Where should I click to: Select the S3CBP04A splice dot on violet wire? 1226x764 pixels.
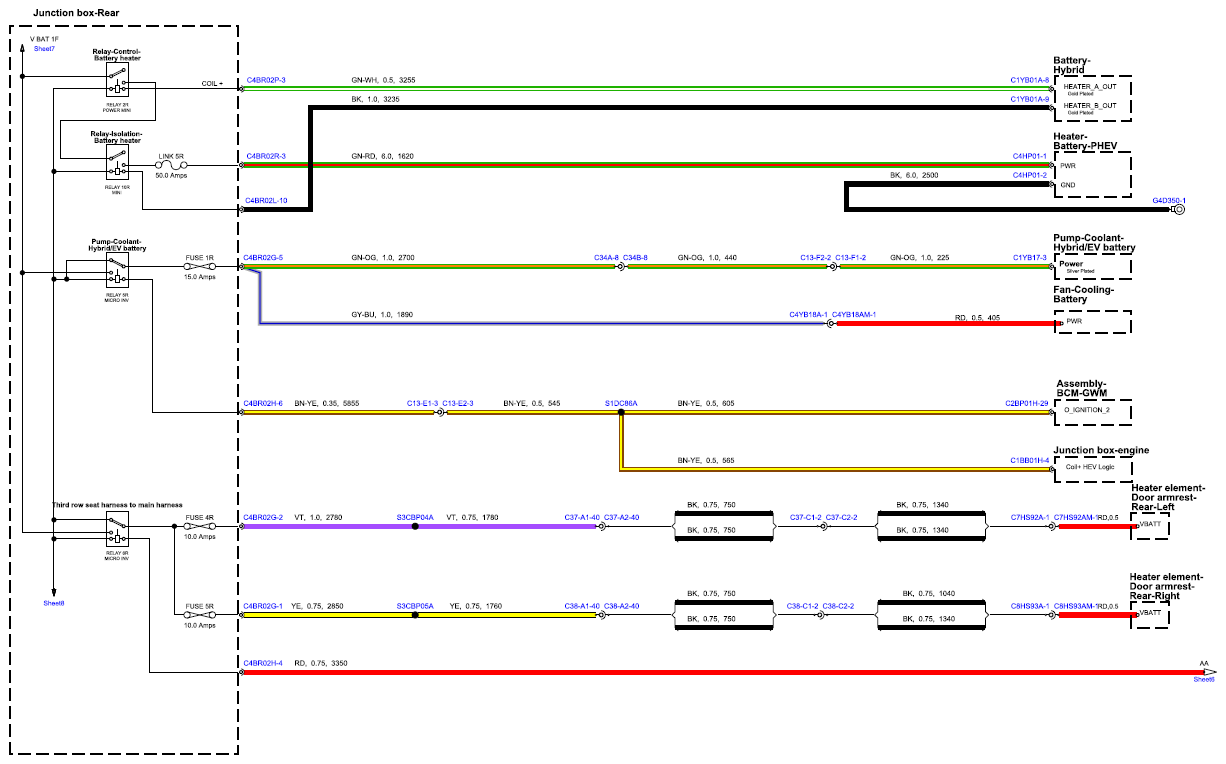(415, 527)
